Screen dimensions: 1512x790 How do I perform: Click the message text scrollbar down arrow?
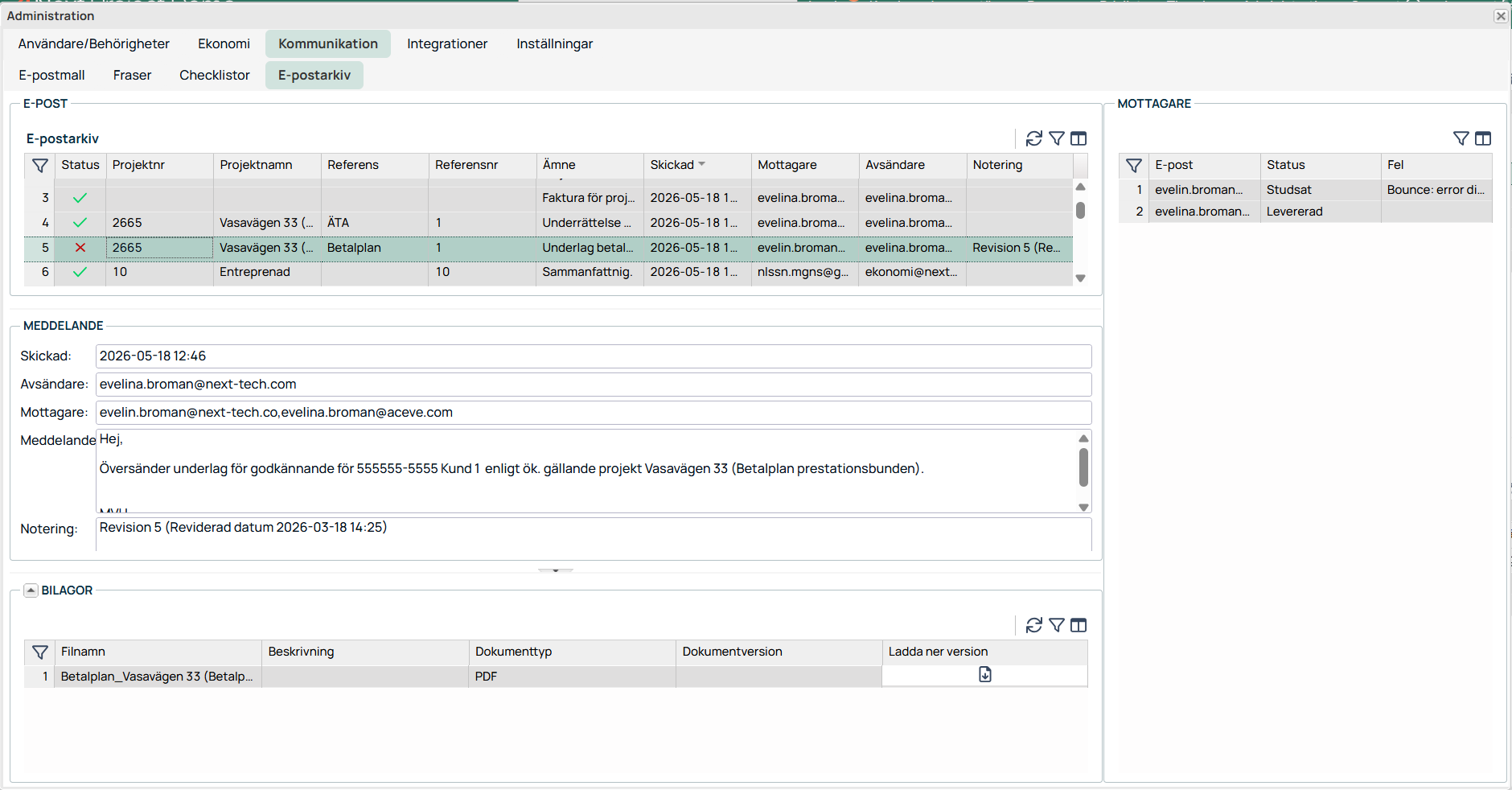click(x=1083, y=507)
